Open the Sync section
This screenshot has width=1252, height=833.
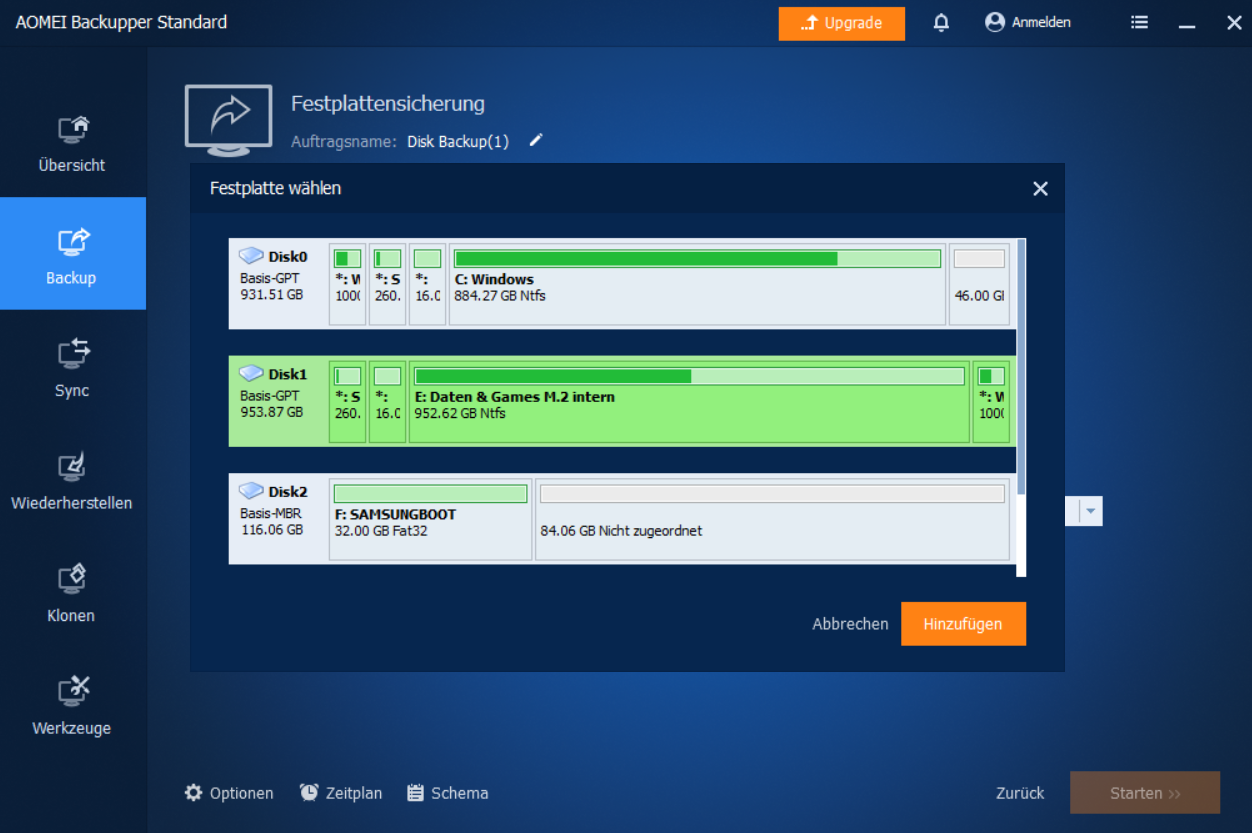click(x=72, y=366)
